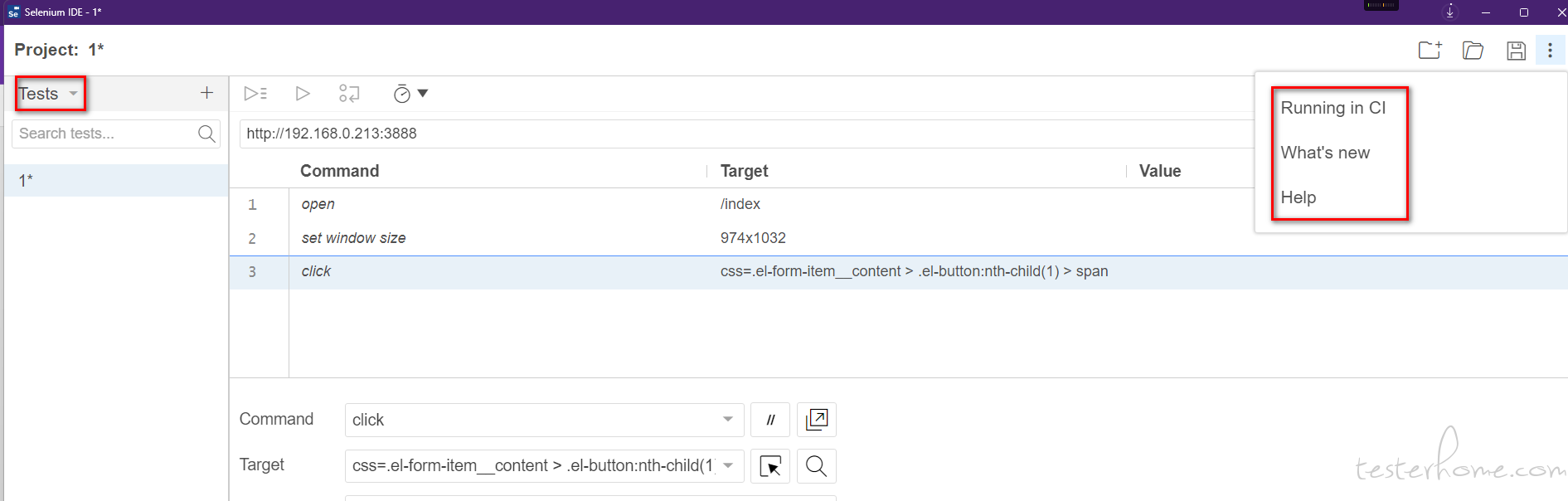Image resolution: width=1568 pixels, height=501 pixels.
Task: Open the Tests view dropdown
Action: [49, 94]
